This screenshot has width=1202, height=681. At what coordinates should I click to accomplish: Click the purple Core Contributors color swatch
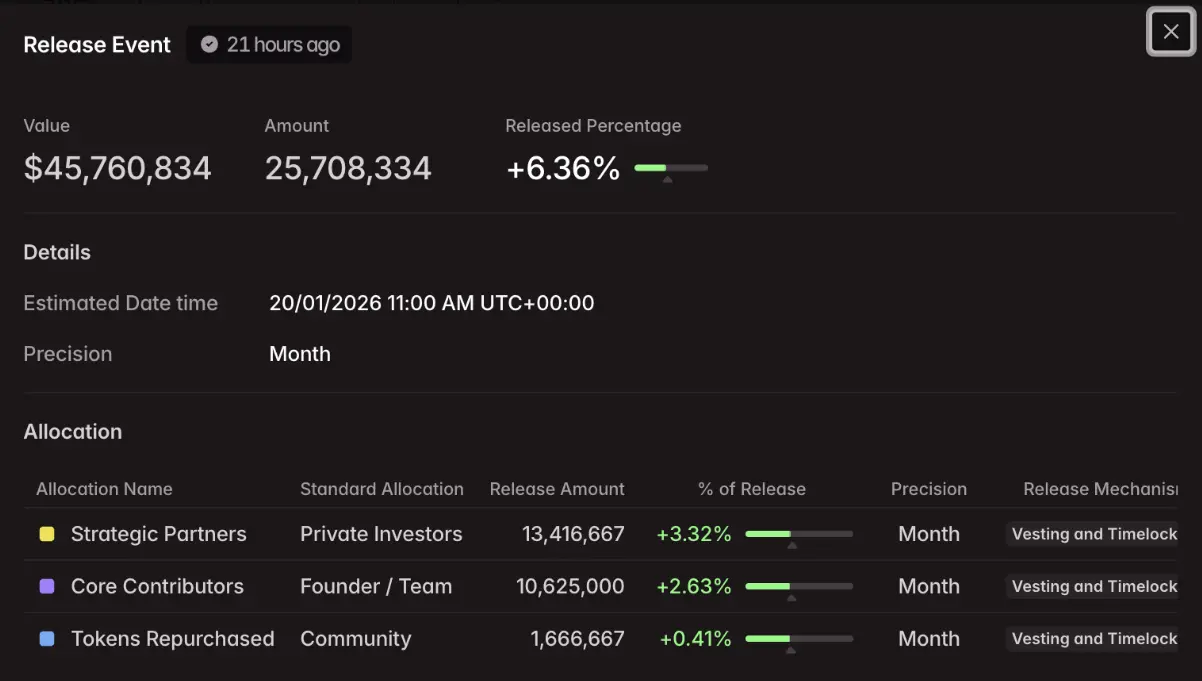[x=47, y=587]
